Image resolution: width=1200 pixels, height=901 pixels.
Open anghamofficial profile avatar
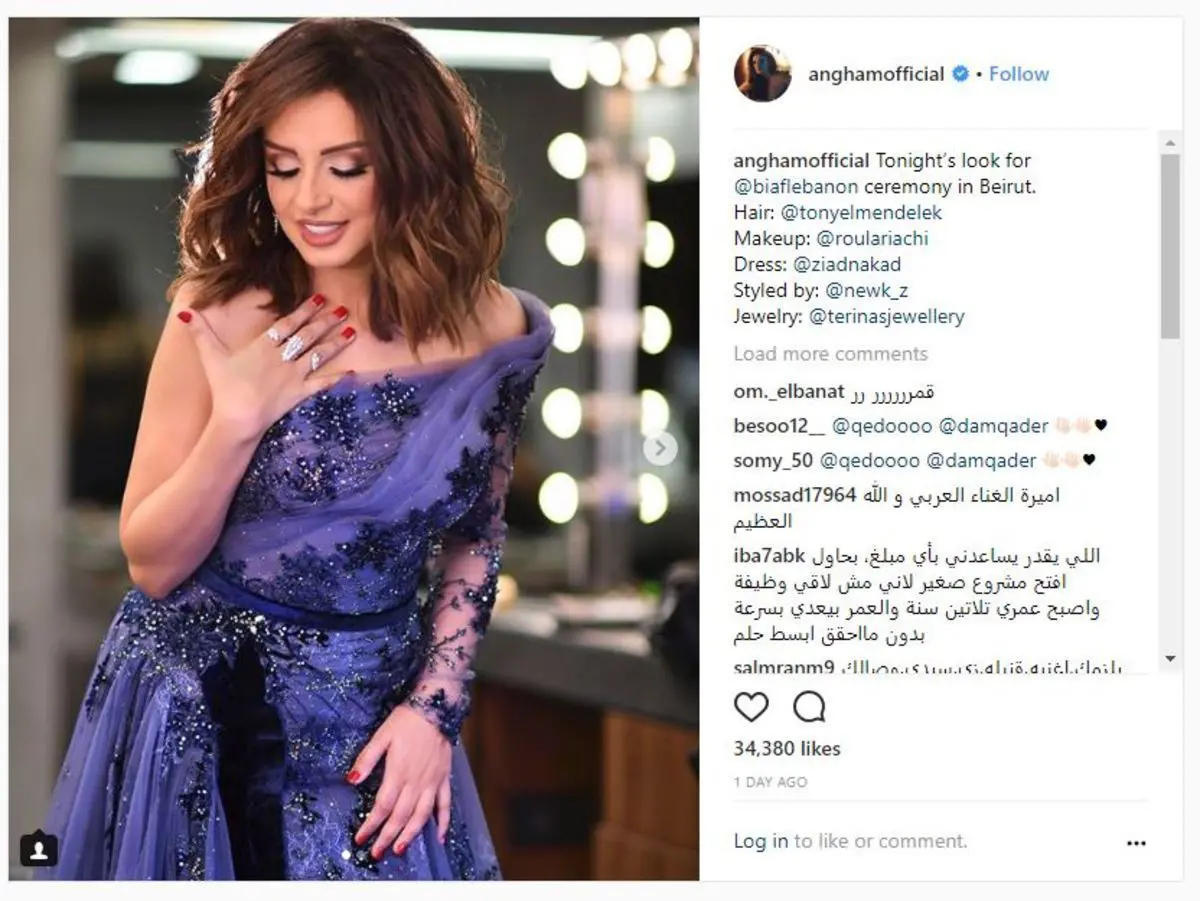click(763, 73)
